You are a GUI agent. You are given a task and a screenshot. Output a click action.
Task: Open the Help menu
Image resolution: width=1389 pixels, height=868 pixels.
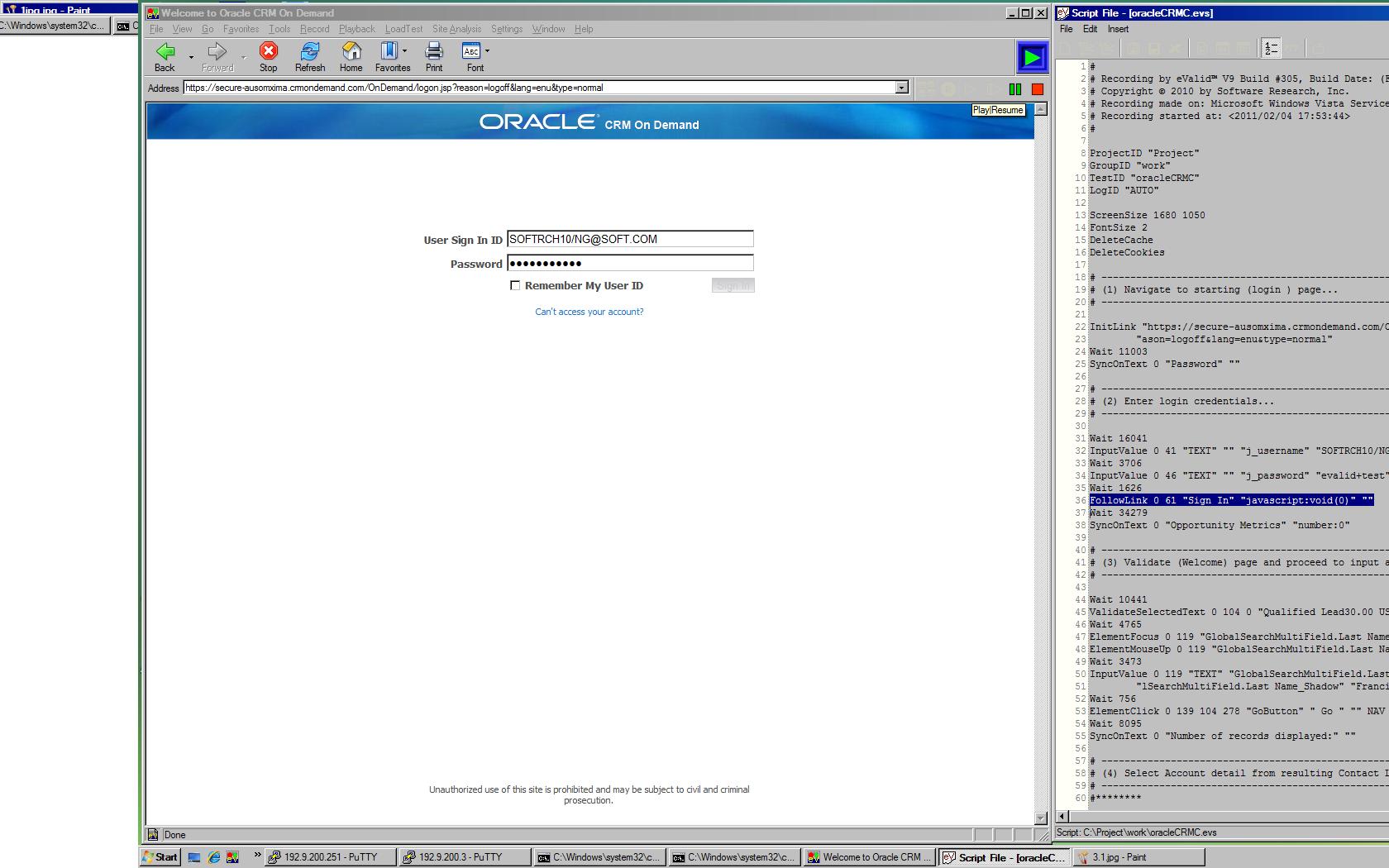click(x=584, y=29)
